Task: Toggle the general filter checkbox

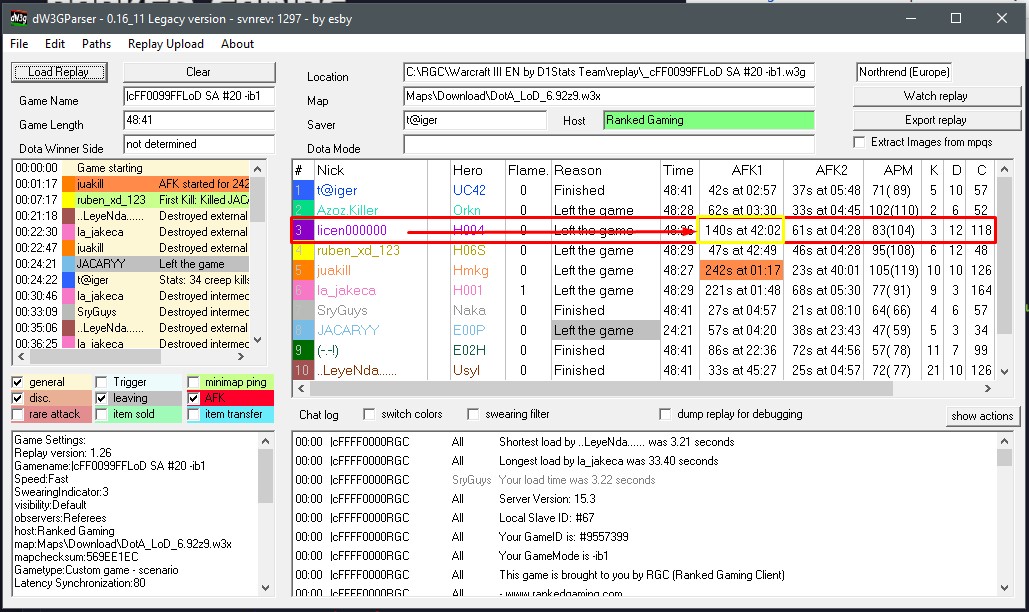Action: pos(18,382)
